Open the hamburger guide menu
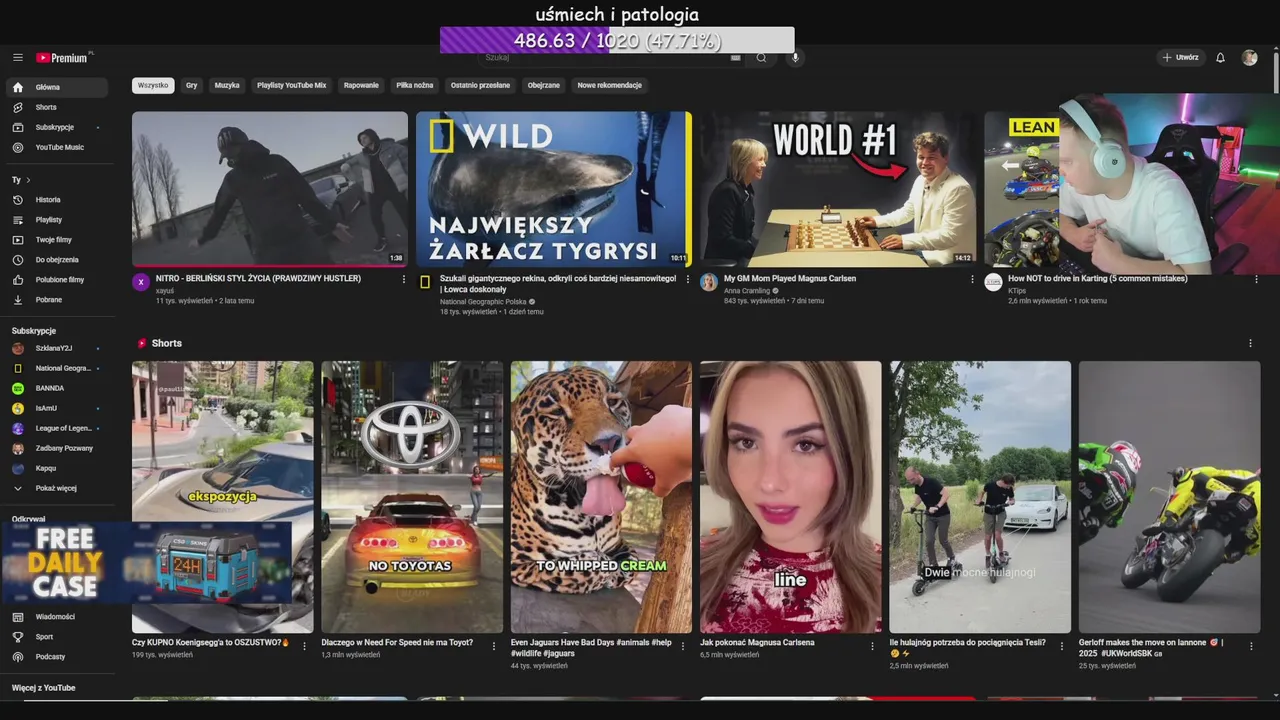The width and height of the screenshot is (1280, 720). tap(18, 58)
